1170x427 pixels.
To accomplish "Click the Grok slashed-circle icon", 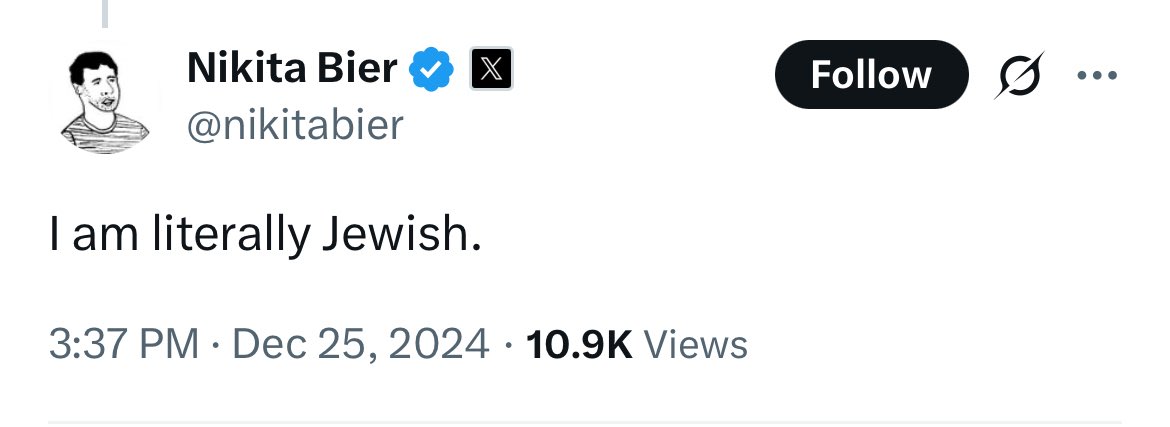I will click(x=1020, y=76).
